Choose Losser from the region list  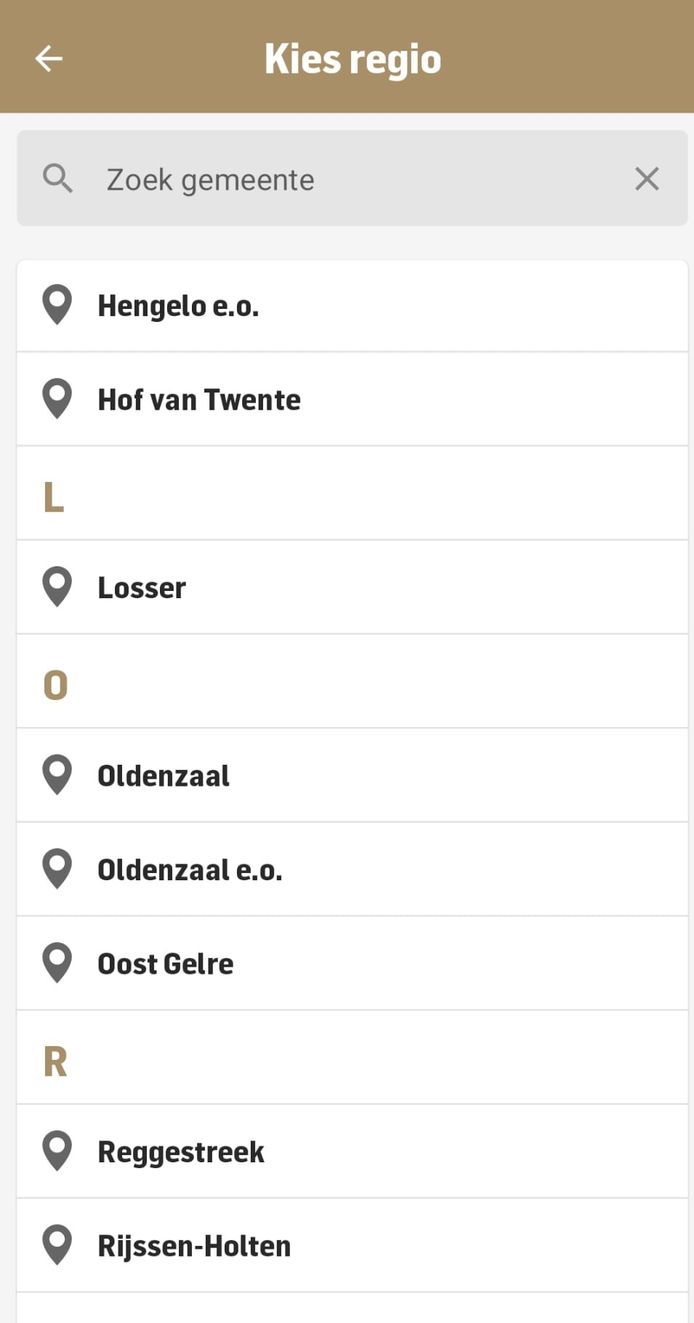click(141, 588)
